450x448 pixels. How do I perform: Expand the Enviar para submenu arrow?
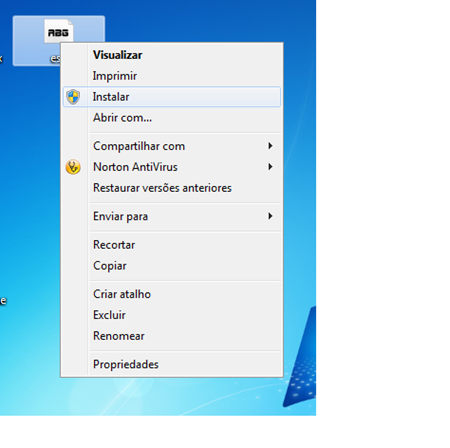click(270, 216)
